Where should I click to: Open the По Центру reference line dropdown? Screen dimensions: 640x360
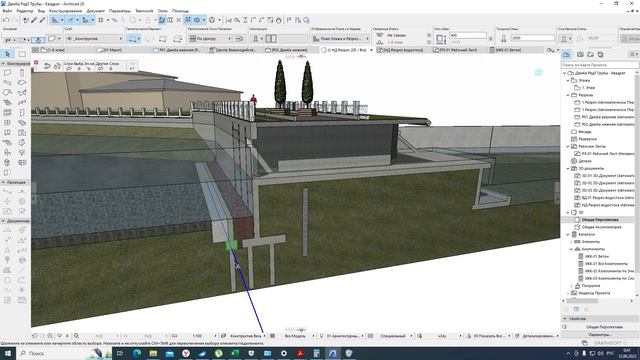210,38
